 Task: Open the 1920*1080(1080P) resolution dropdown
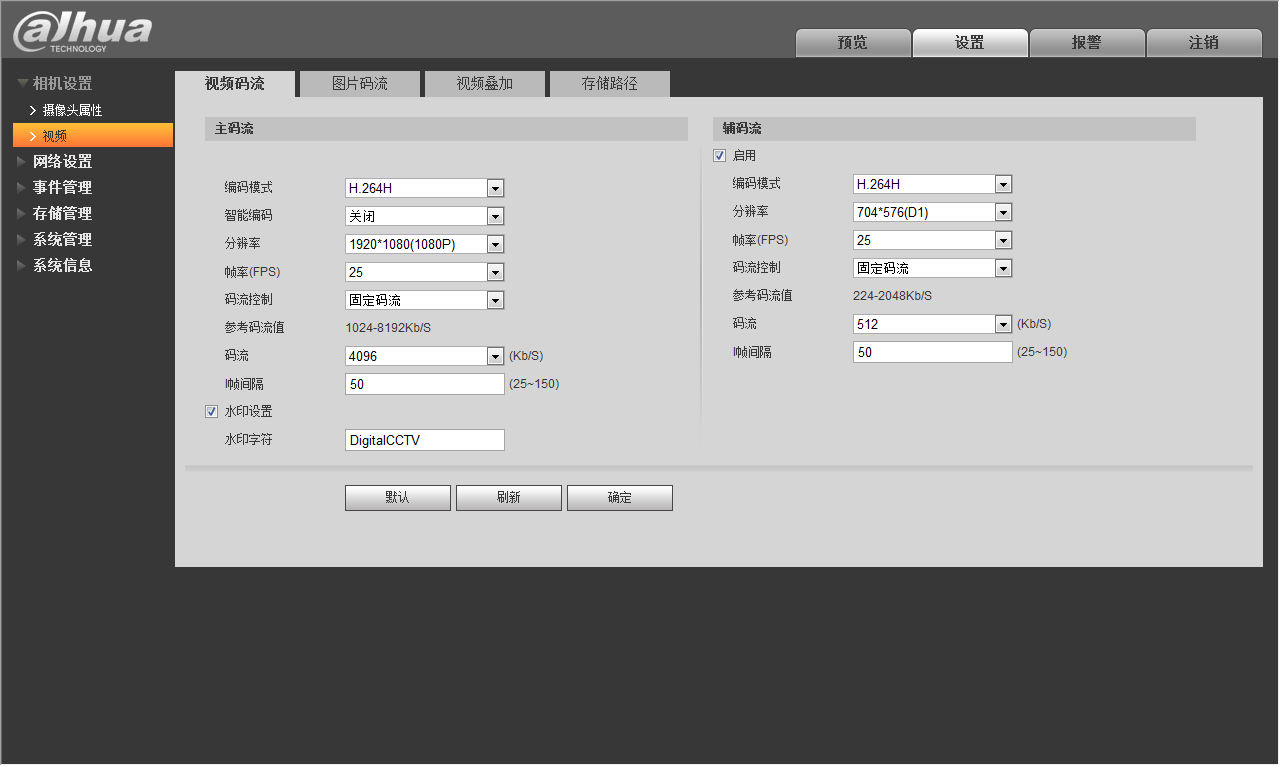(x=425, y=244)
